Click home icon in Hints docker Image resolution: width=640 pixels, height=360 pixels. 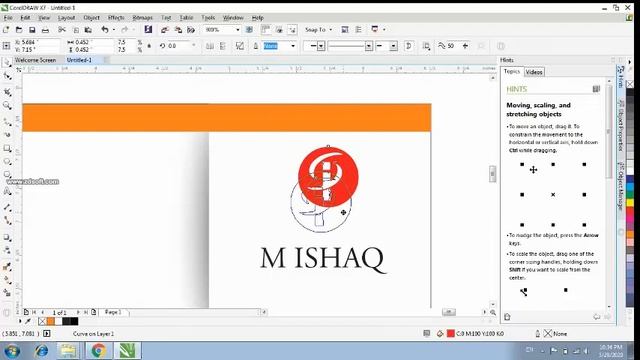pos(507,317)
